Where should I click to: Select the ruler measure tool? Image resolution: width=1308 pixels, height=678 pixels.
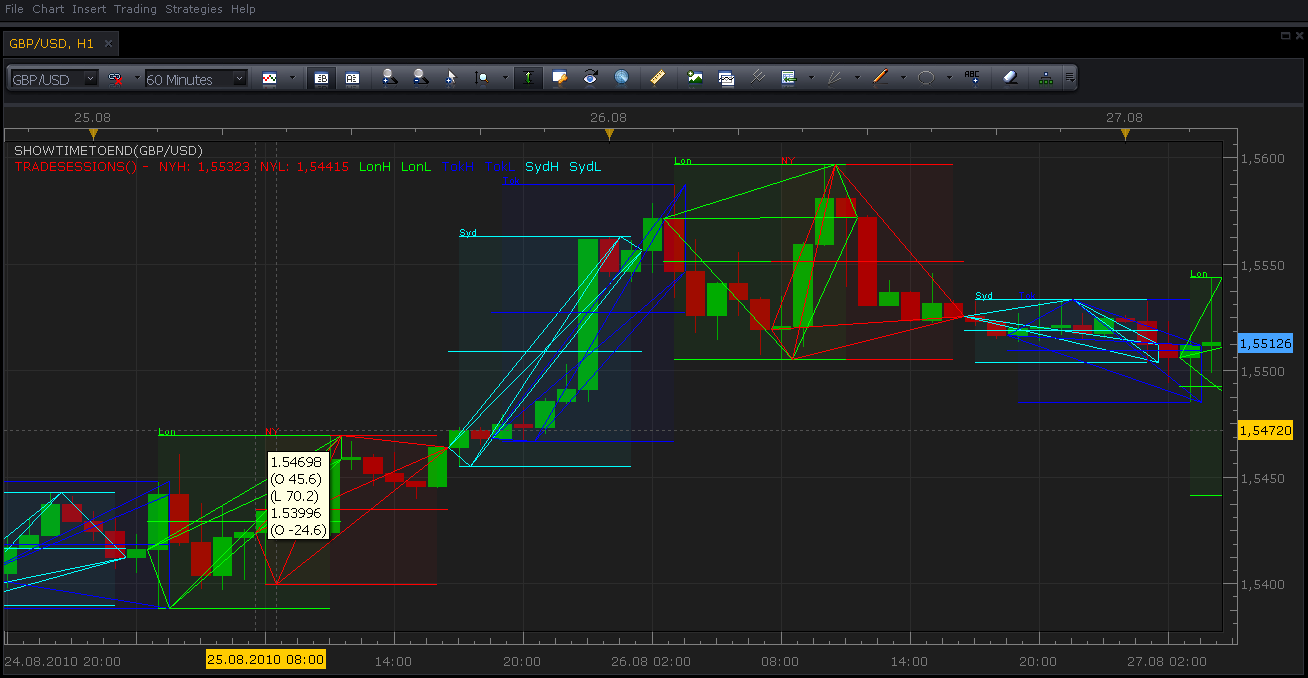tap(657, 78)
